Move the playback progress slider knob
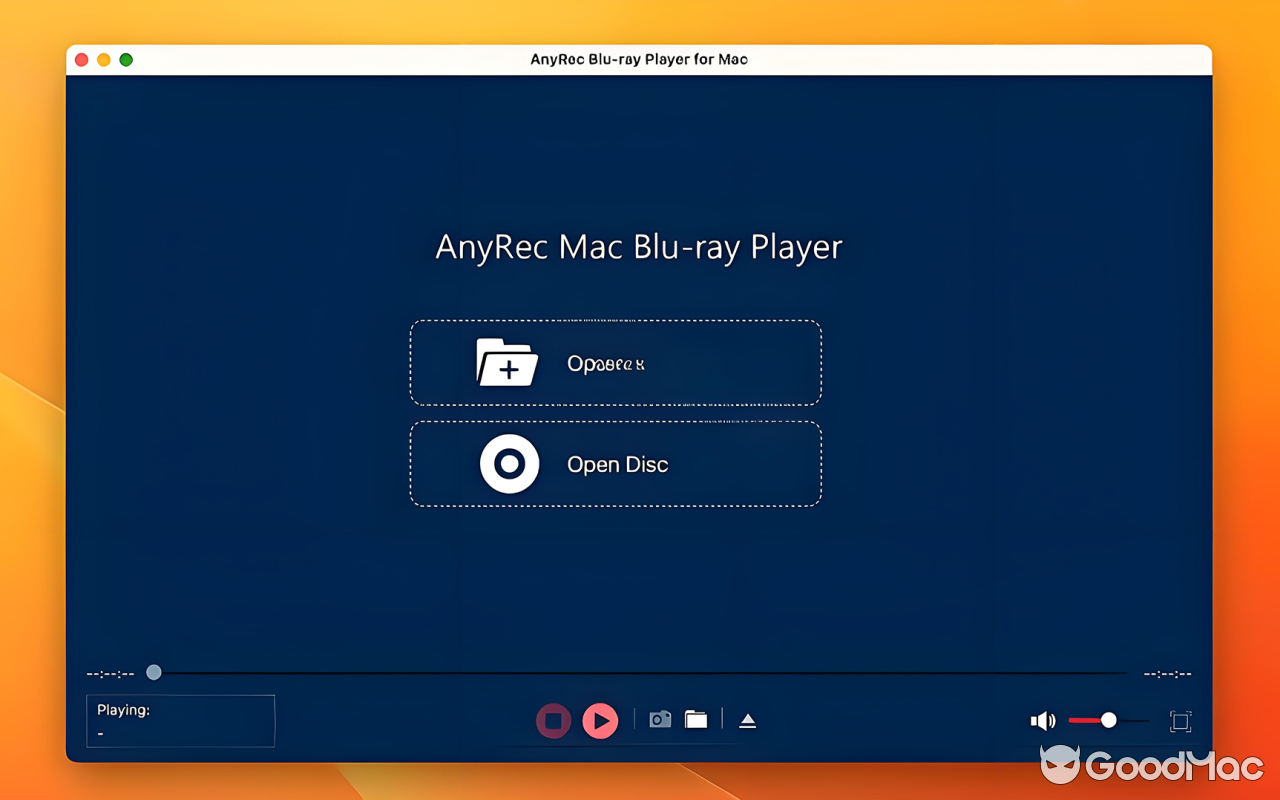 pyautogui.click(x=153, y=672)
